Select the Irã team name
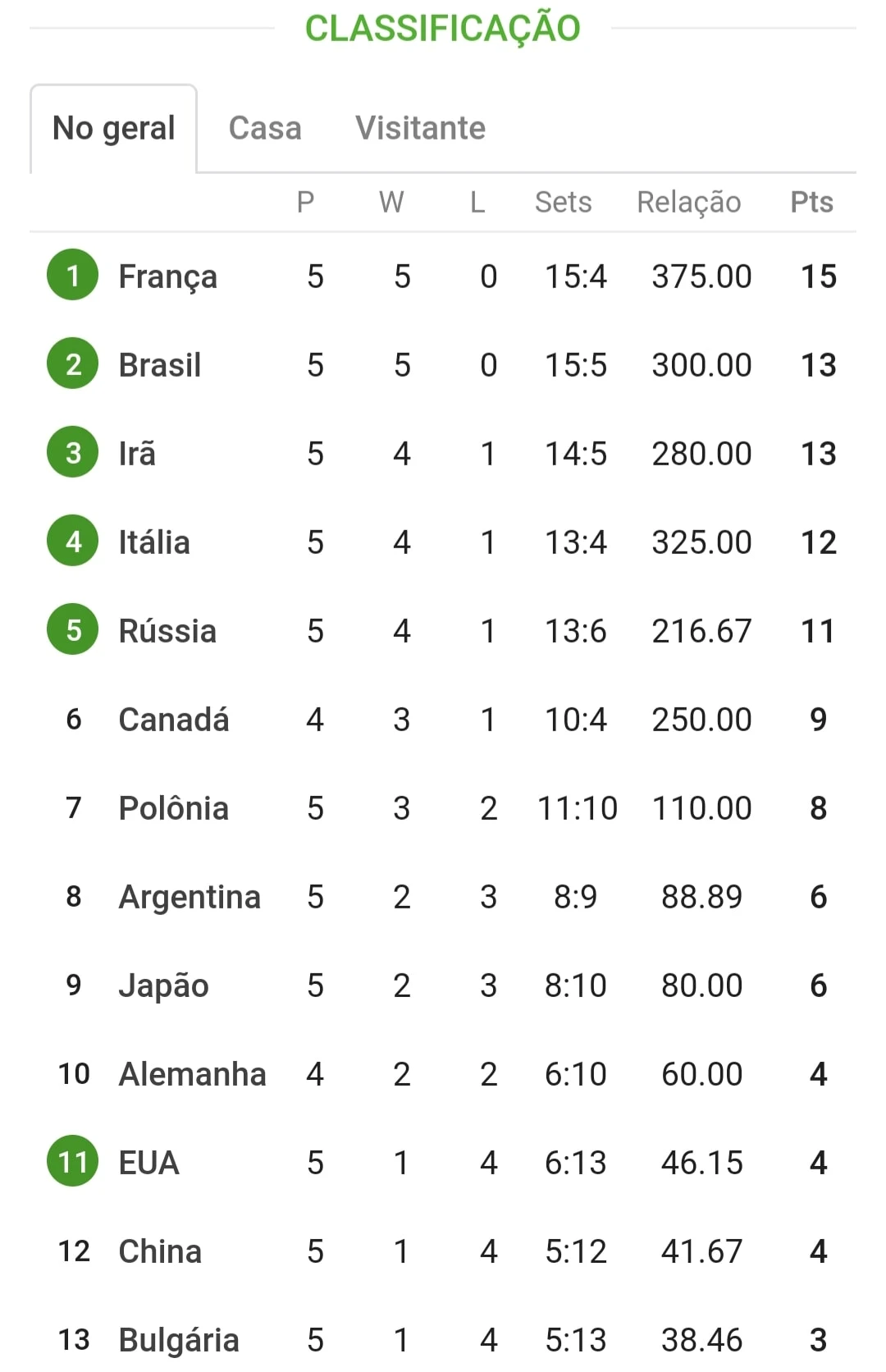Screen dimensions: 886x1372 (x=137, y=454)
